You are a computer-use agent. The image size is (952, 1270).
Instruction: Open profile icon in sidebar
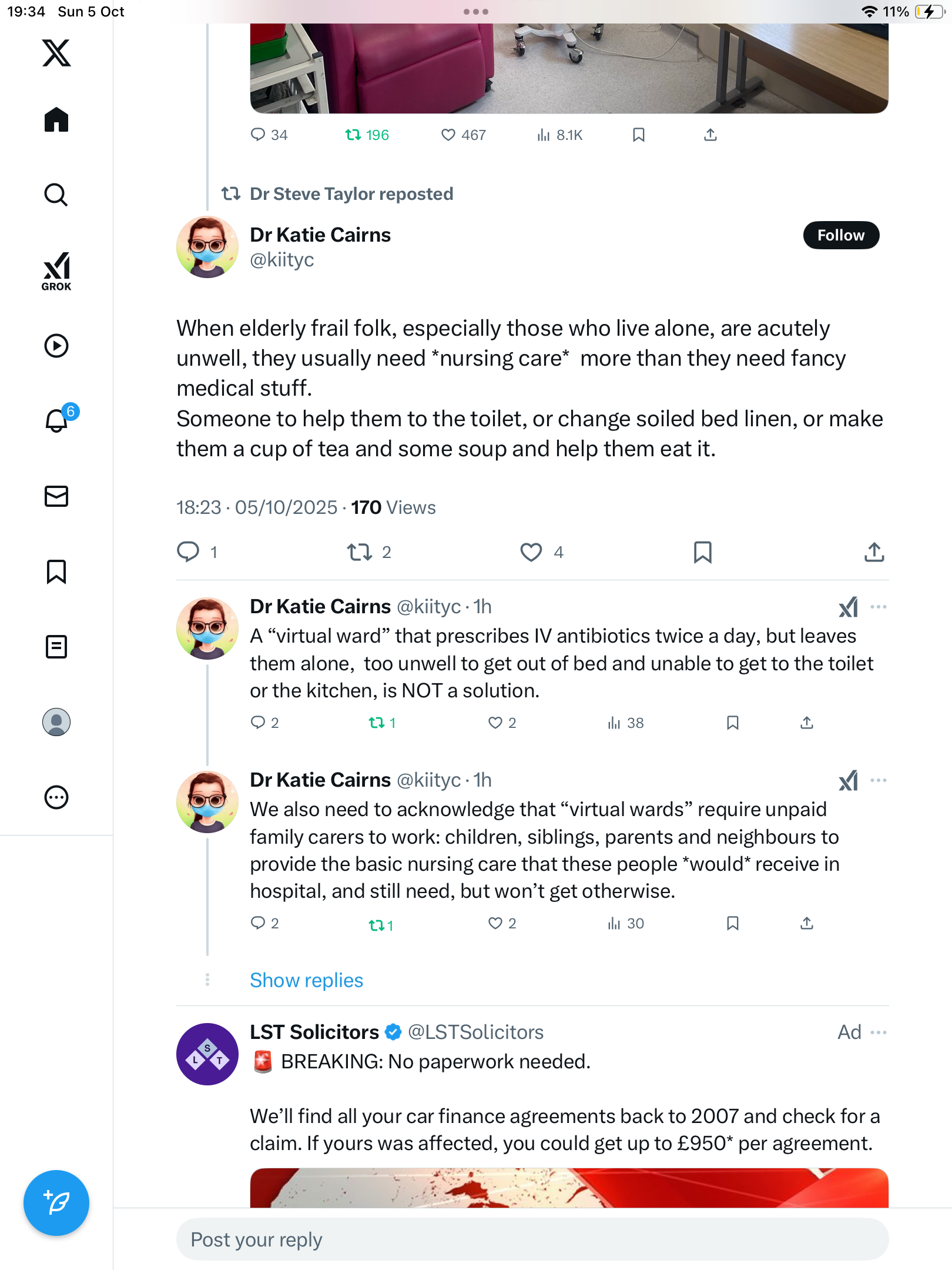coord(56,722)
